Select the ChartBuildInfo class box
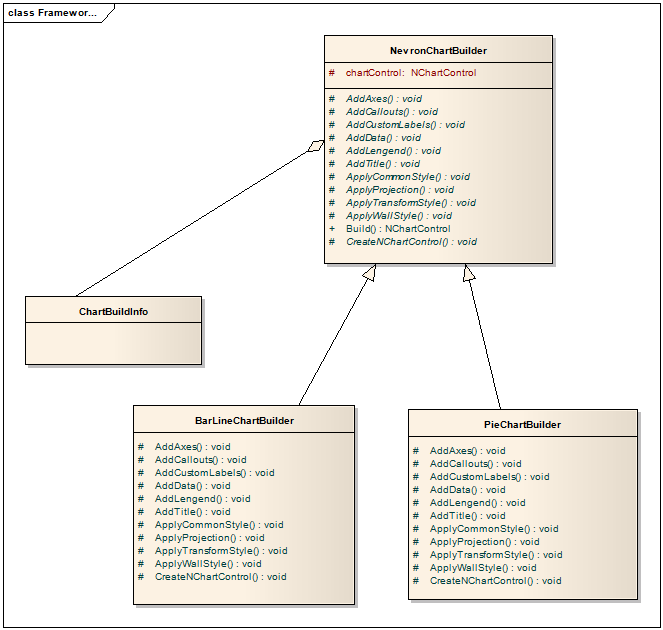This screenshot has height=630, width=663. 113,329
